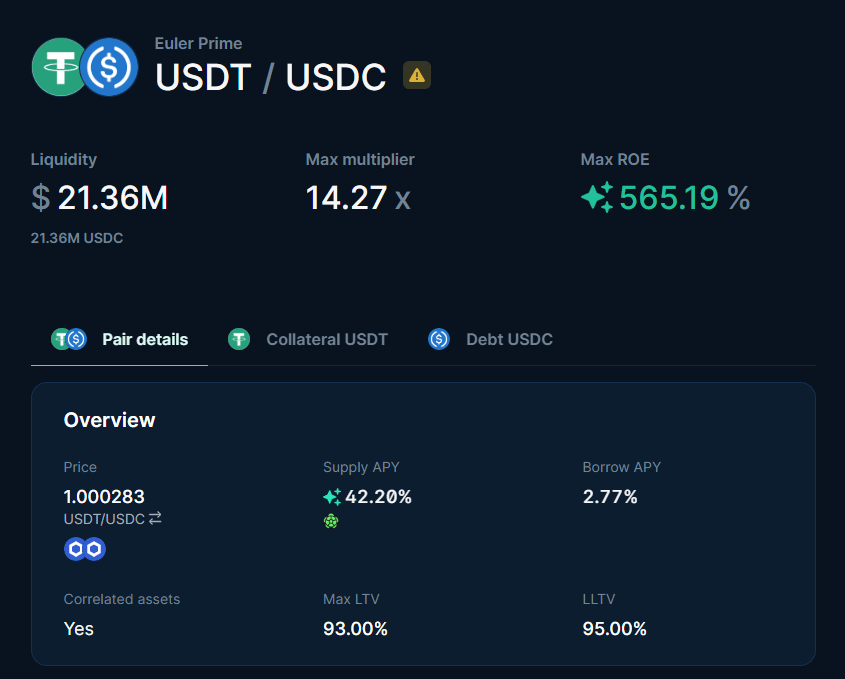The image size is (845, 679).
Task: Click the green rewards icon below Supply APY
Action: point(331,521)
